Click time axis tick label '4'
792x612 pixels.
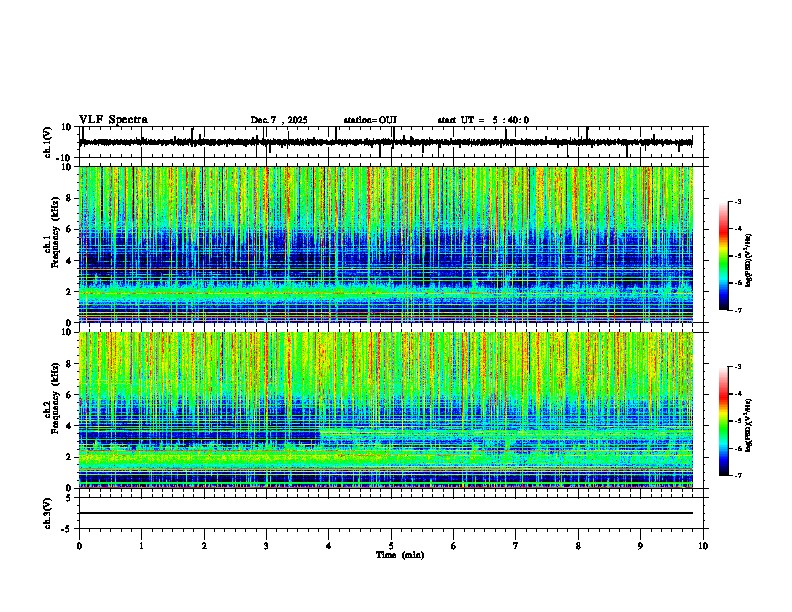click(329, 546)
